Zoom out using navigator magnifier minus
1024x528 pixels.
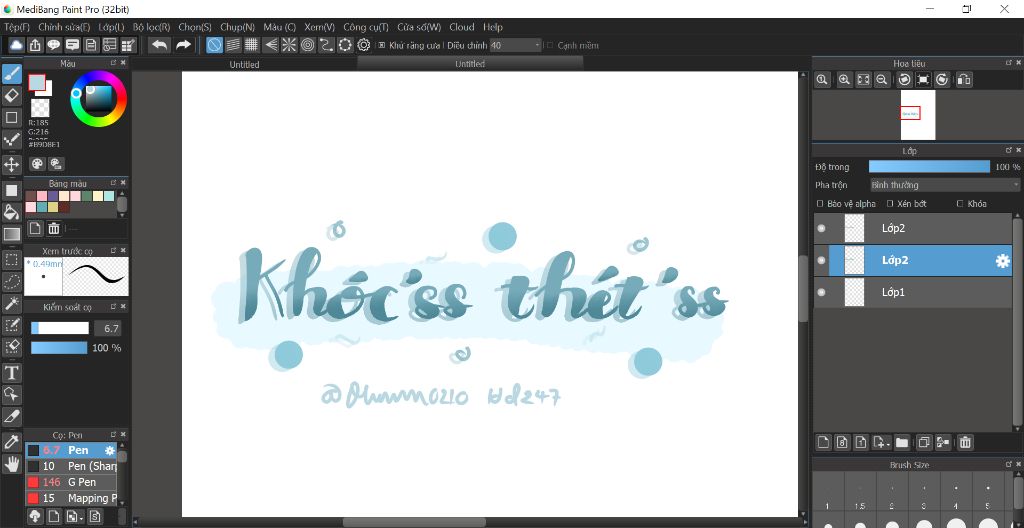pos(882,80)
